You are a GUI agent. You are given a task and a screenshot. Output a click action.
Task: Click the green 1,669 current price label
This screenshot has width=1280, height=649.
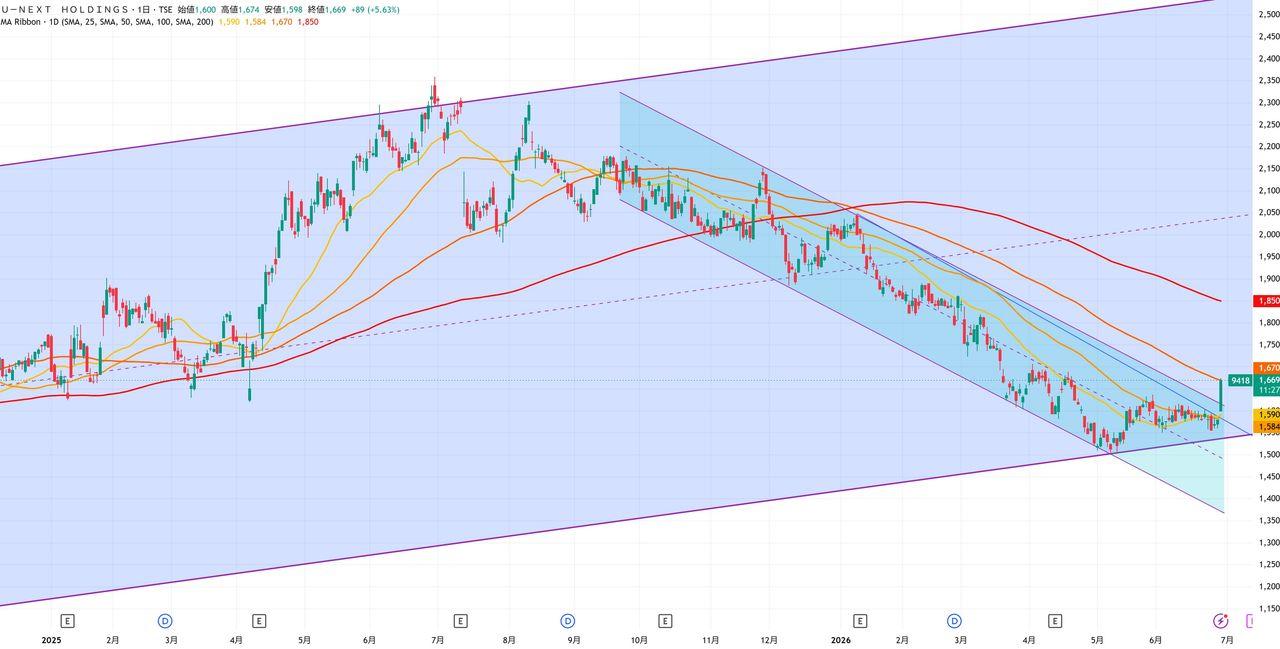(x=1266, y=380)
